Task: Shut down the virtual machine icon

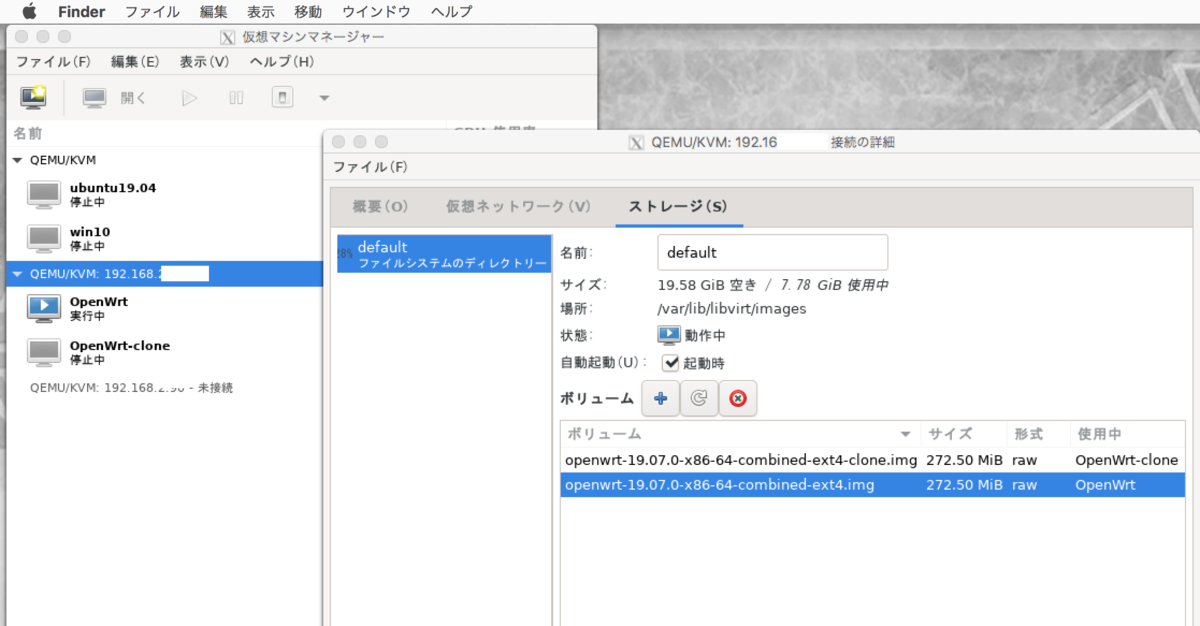Action: (x=282, y=98)
